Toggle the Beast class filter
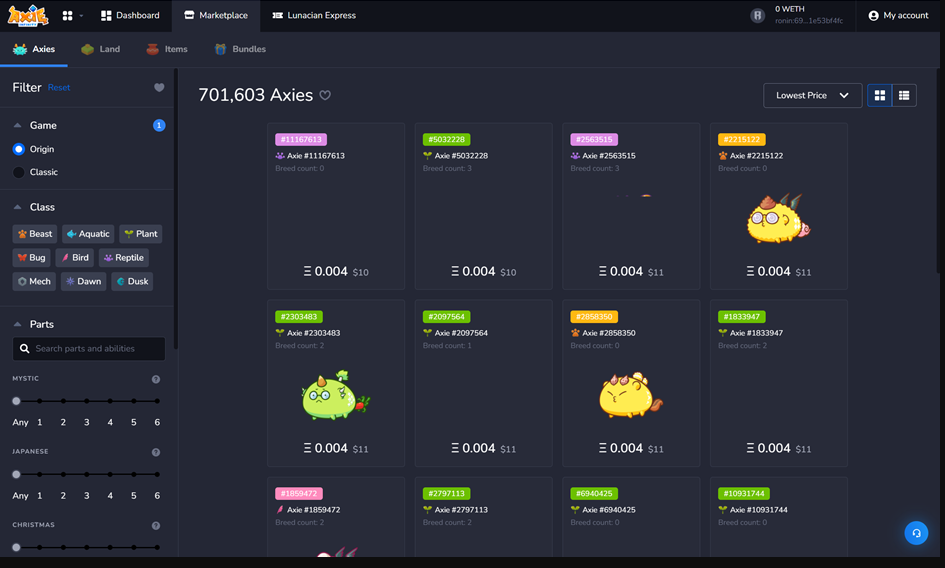945x568 pixels. (x=35, y=234)
